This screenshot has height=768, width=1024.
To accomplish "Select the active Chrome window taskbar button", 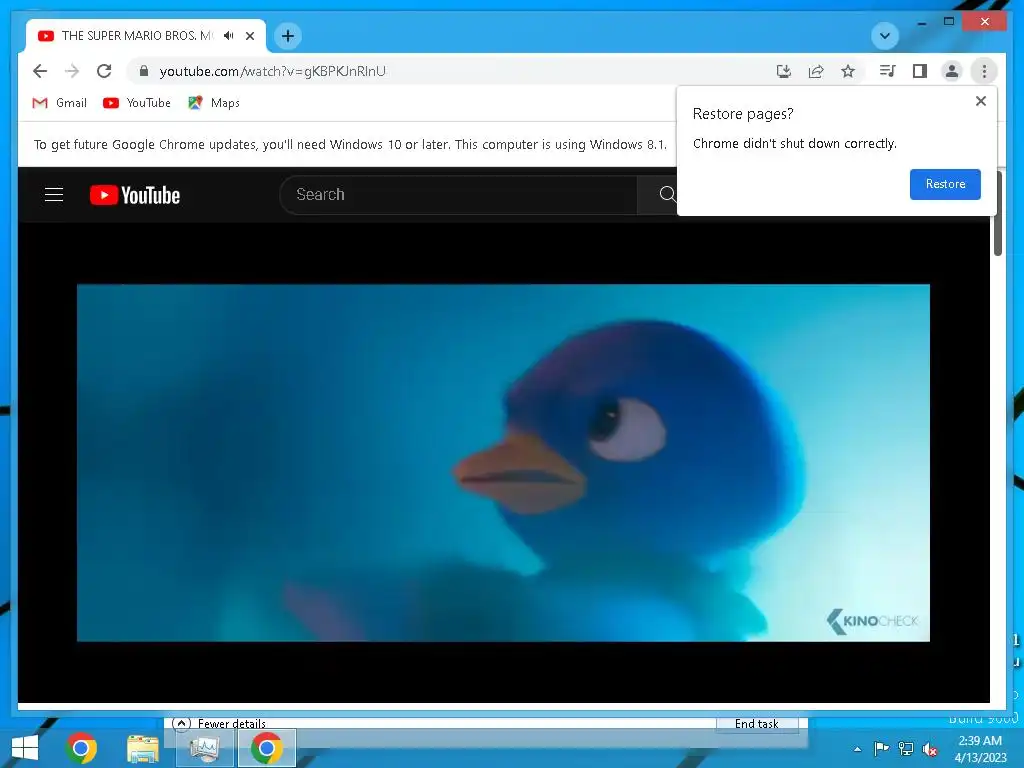I will coord(266,748).
